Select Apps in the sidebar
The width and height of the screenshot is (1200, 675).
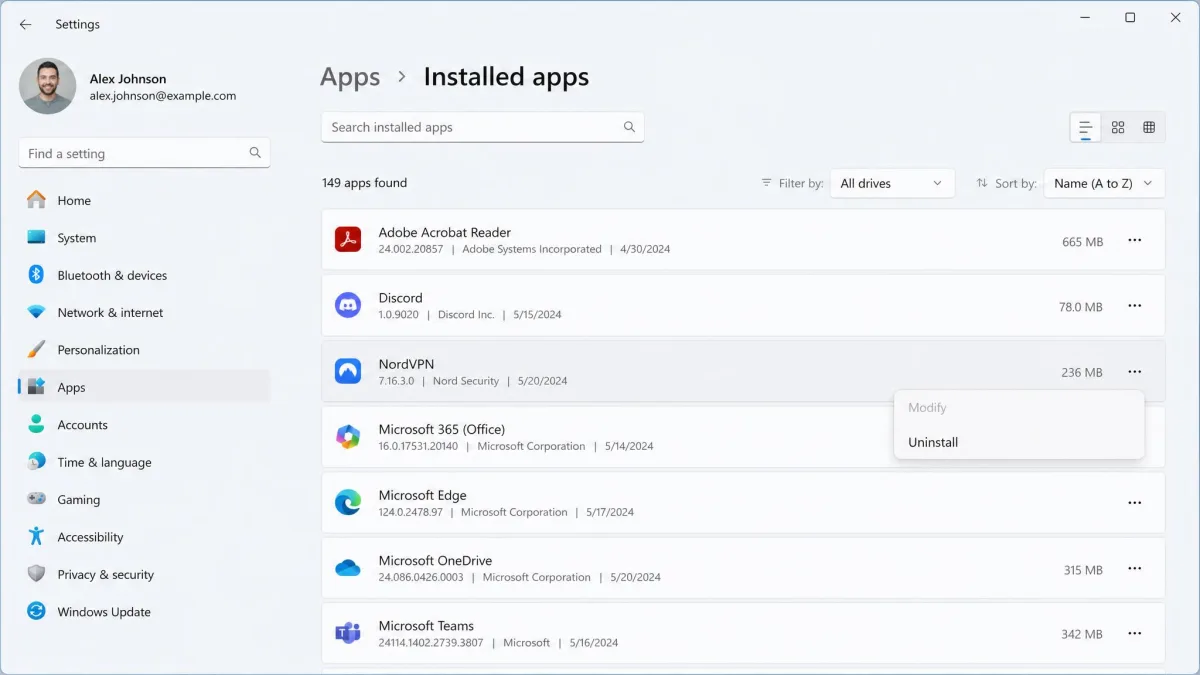[x=144, y=387]
